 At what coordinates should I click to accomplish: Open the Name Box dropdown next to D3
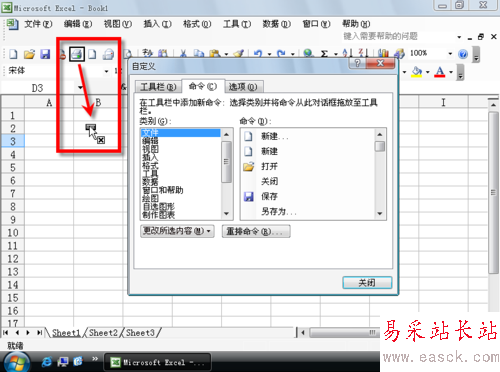point(80,88)
